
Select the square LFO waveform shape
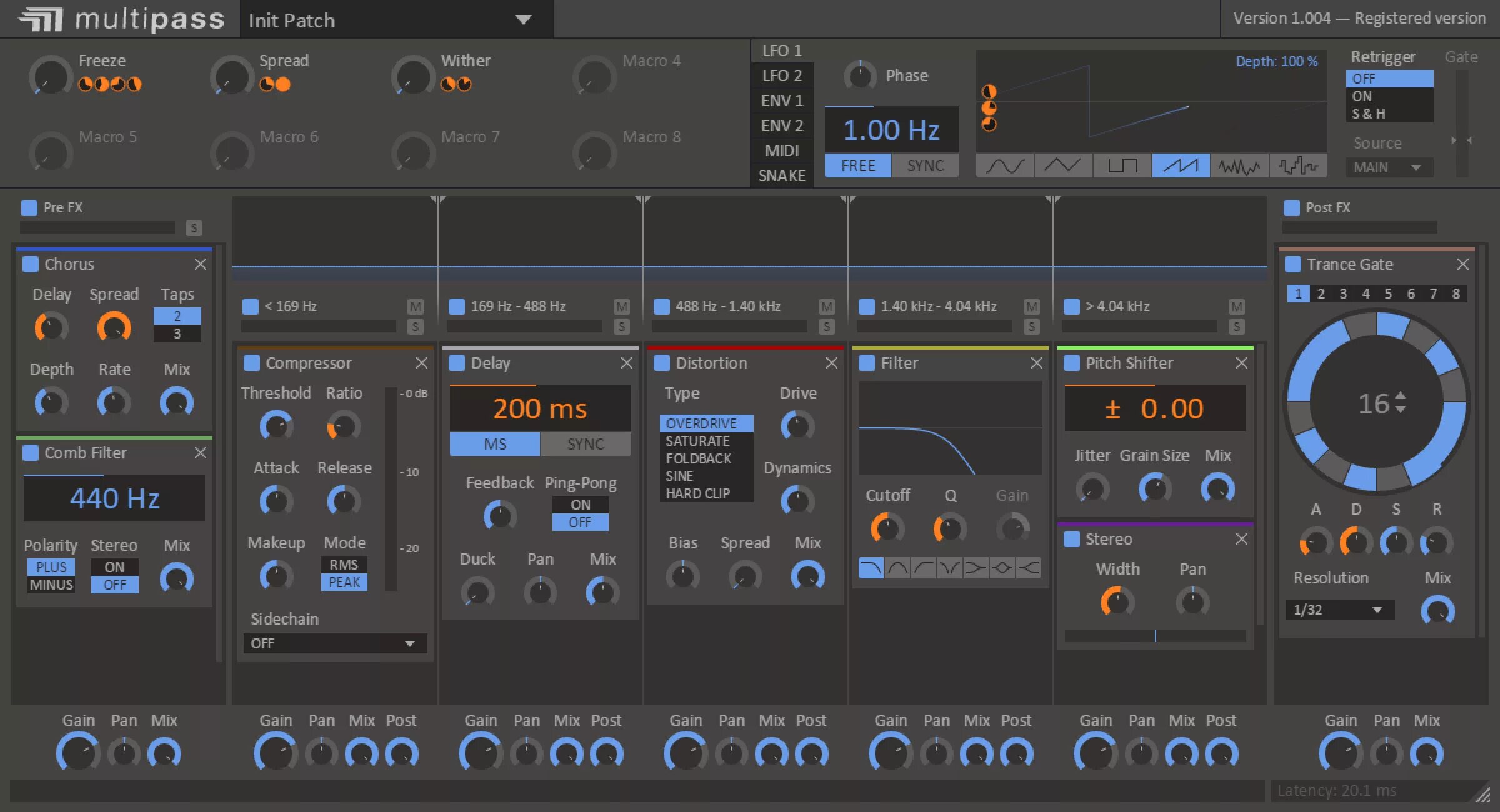tap(1122, 166)
